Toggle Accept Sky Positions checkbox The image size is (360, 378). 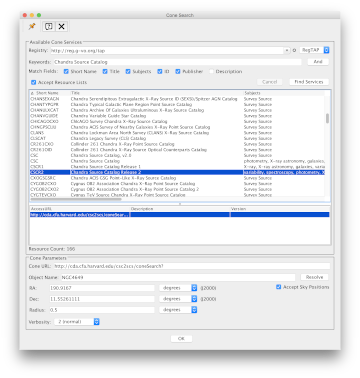pyautogui.click(x=279, y=287)
